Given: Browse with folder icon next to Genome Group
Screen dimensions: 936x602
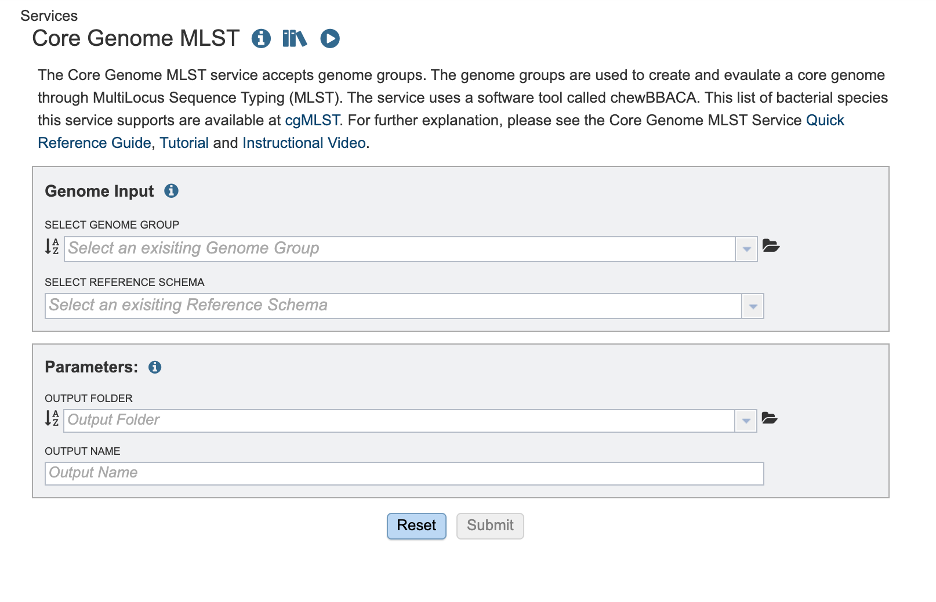Looking at the screenshot, I should 771,246.
